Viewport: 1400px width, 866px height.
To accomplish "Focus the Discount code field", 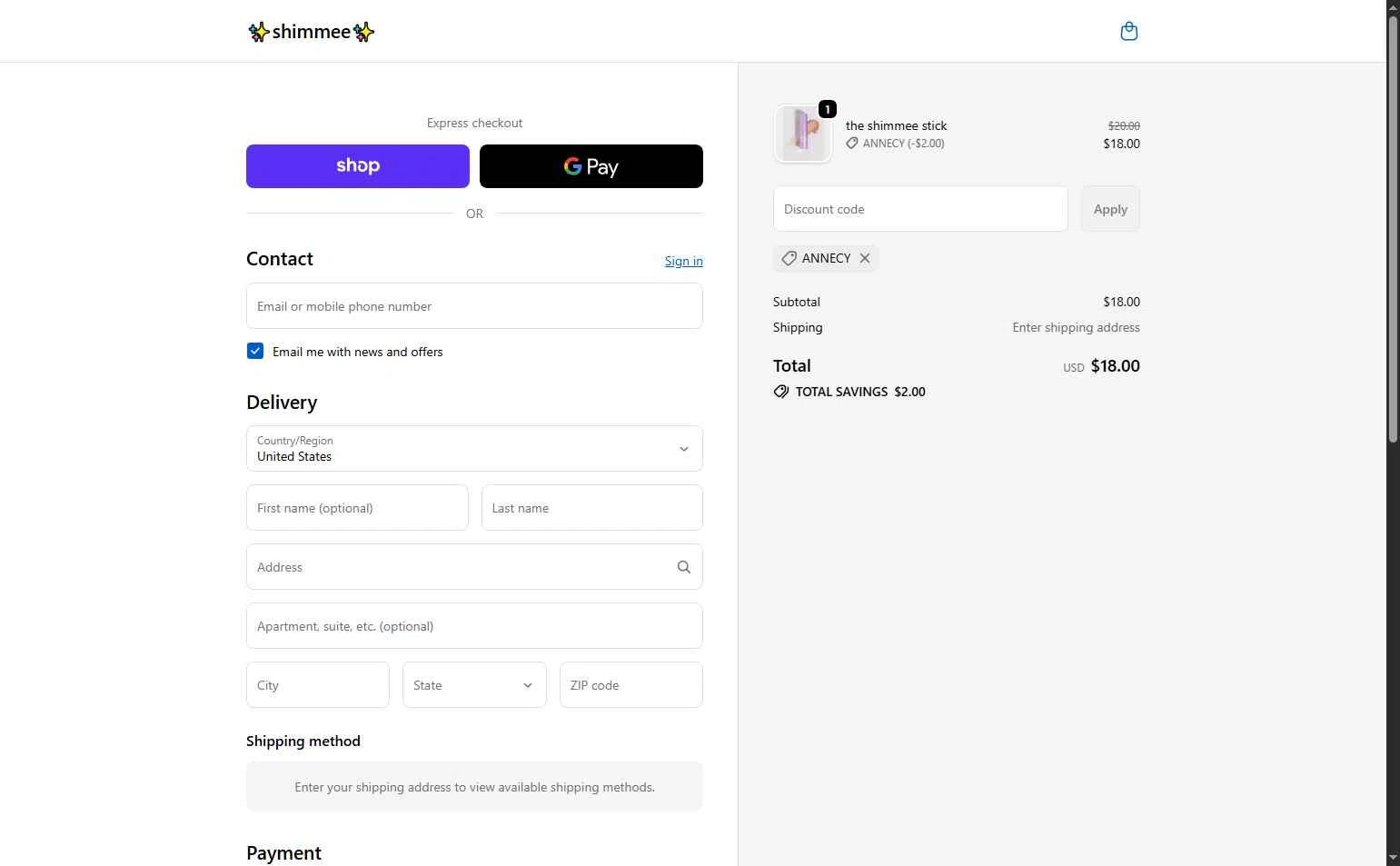I will tap(920, 209).
